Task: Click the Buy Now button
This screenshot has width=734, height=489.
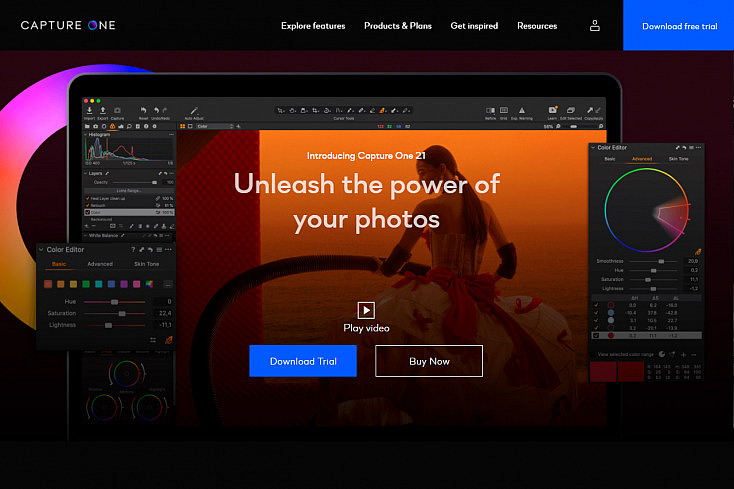Action: [x=429, y=361]
